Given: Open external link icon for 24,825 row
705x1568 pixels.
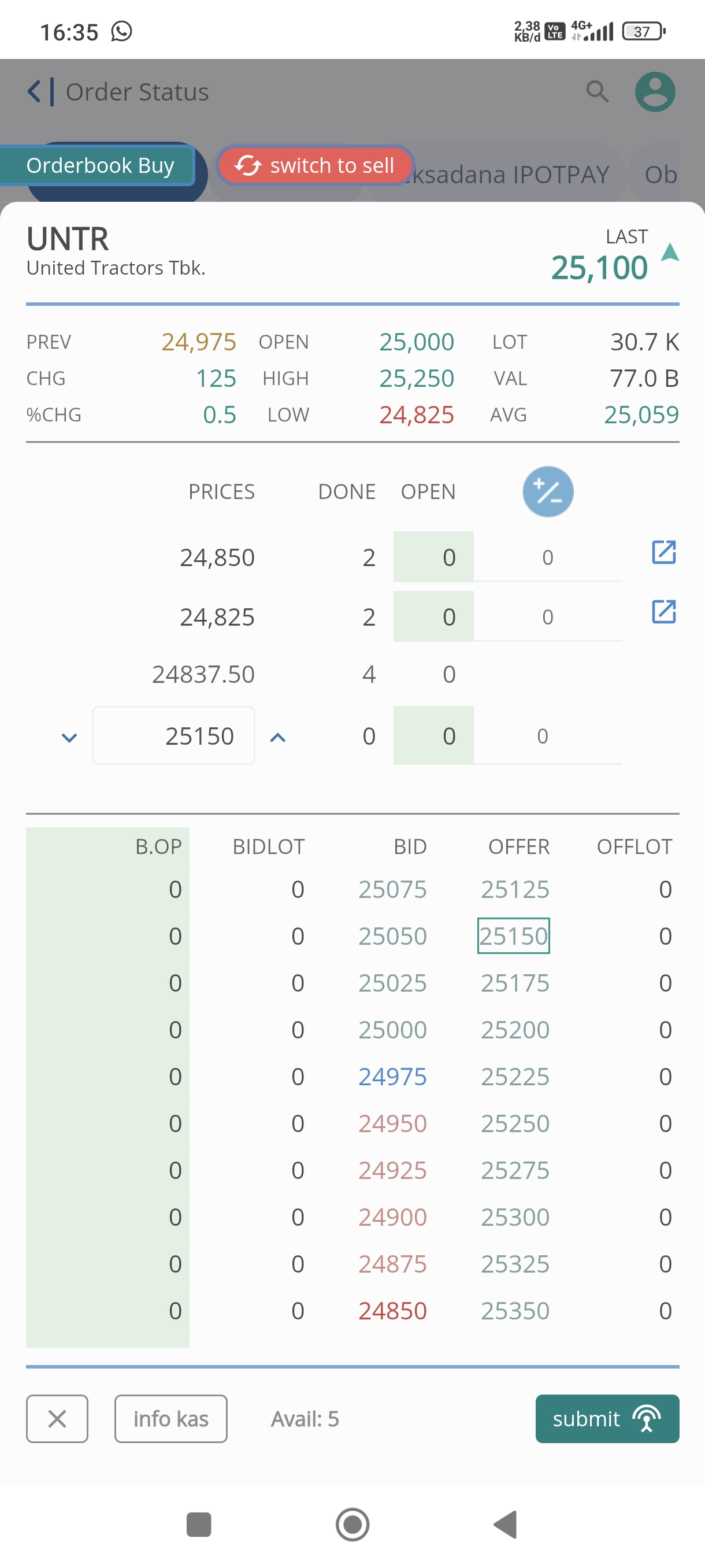Looking at the screenshot, I should pyautogui.click(x=663, y=612).
